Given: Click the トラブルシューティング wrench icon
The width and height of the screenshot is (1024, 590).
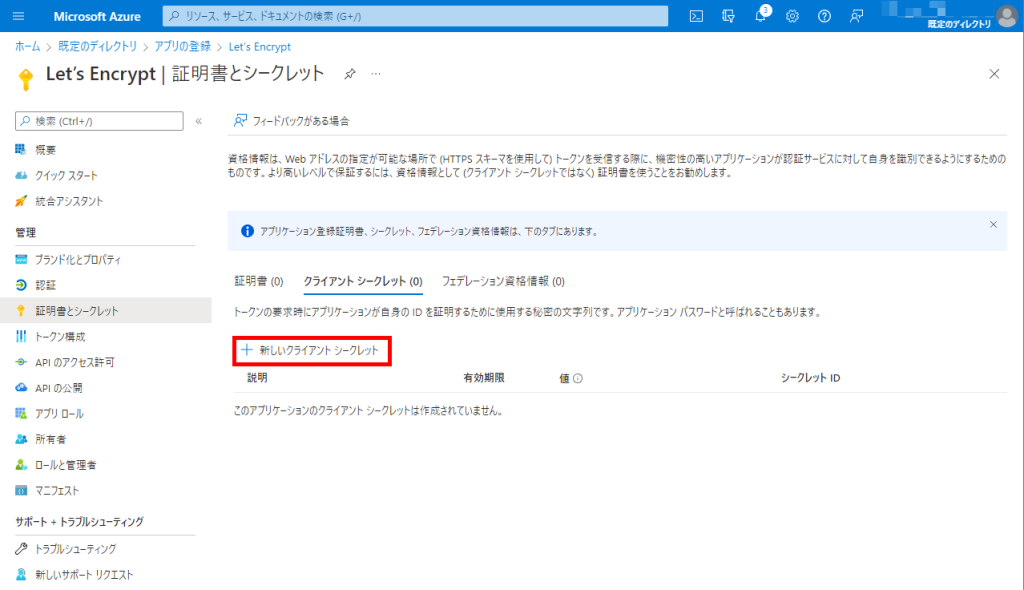Looking at the screenshot, I should pyautogui.click(x=21, y=549).
